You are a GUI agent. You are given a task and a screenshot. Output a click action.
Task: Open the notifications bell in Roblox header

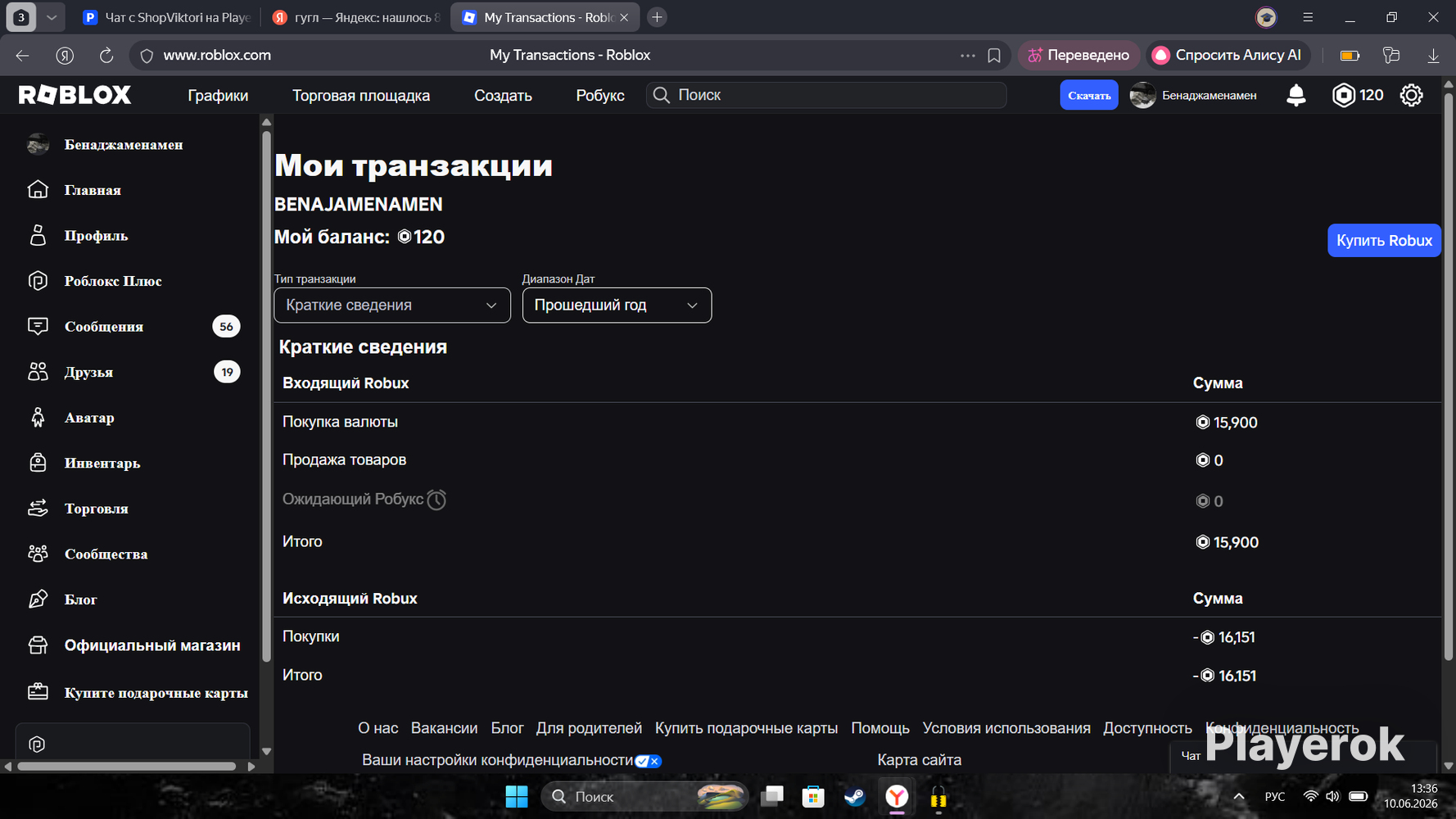(x=1295, y=95)
